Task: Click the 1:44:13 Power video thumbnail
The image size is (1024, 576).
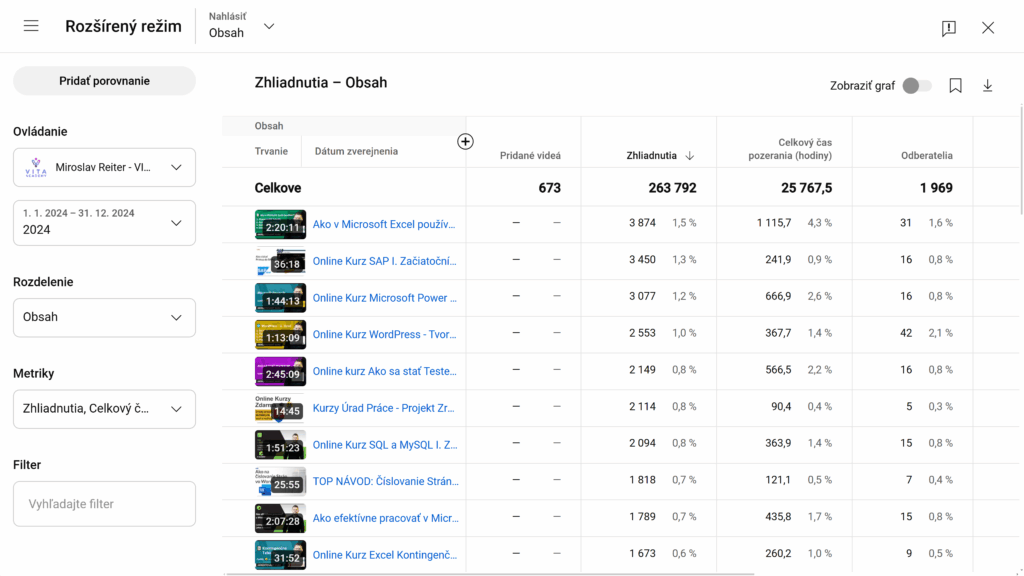Action: (280, 298)
